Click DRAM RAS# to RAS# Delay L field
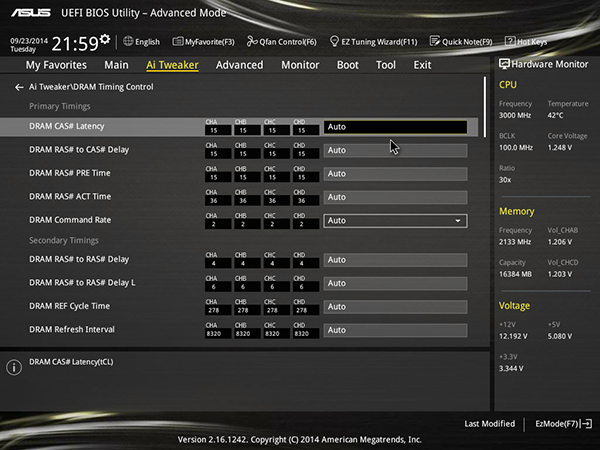The image size is (600, 450). (x=395, y=283)
